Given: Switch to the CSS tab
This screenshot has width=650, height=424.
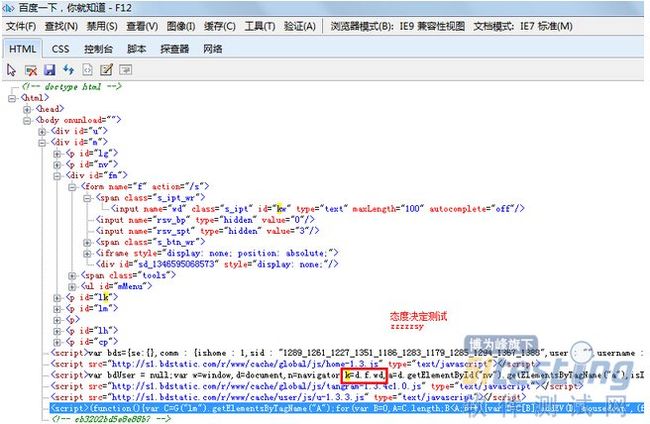Looking at the screenshot, I should pyautogui.click(x=61, y=49).
